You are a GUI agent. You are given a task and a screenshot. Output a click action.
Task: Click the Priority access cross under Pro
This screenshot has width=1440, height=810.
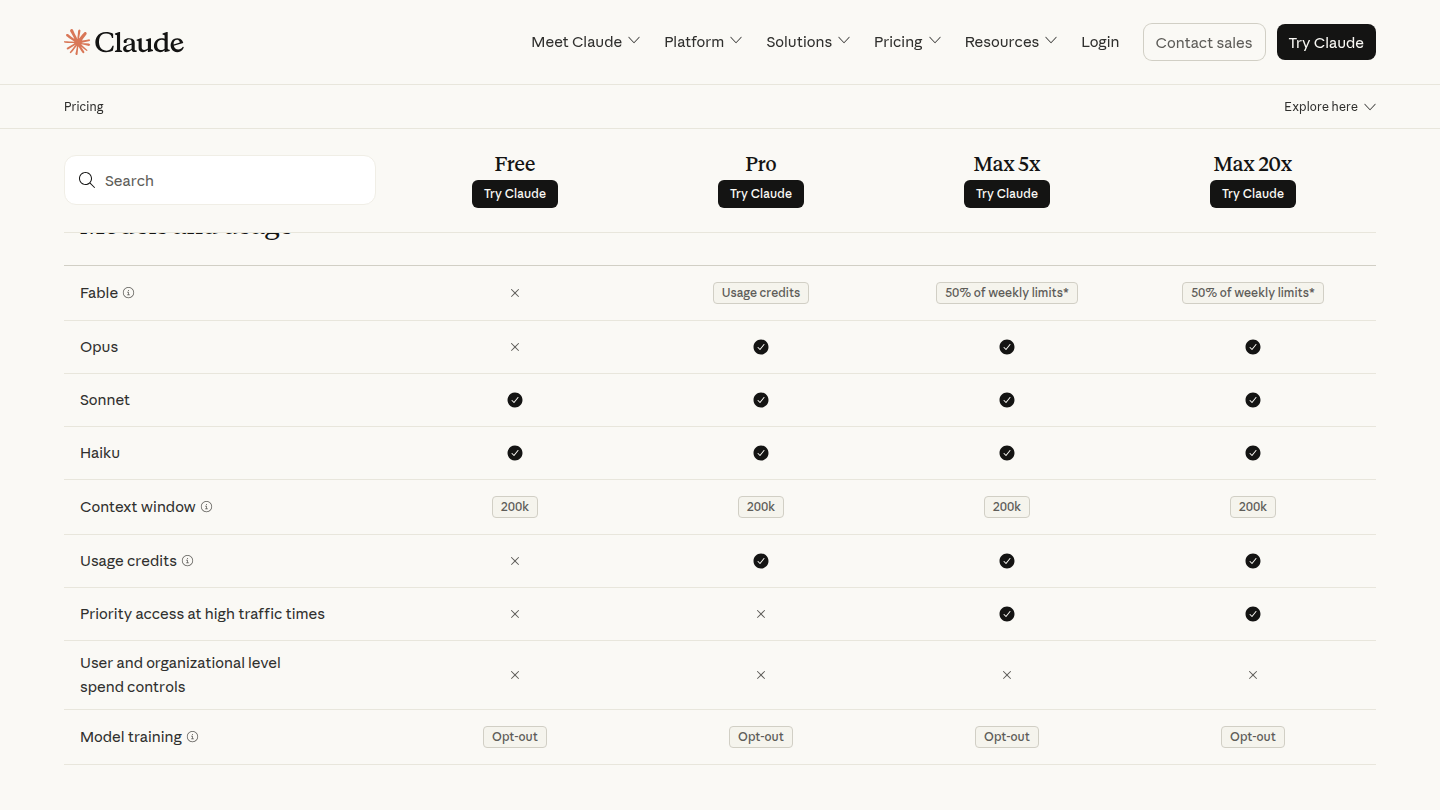pyautogui.click(x=761, y=614)
